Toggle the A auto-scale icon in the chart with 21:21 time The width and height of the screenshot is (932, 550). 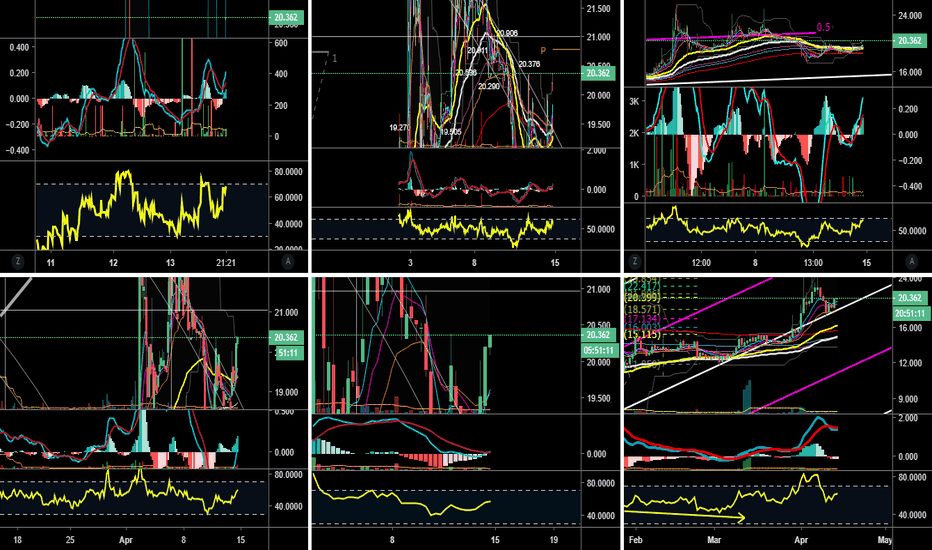(288, 261)
